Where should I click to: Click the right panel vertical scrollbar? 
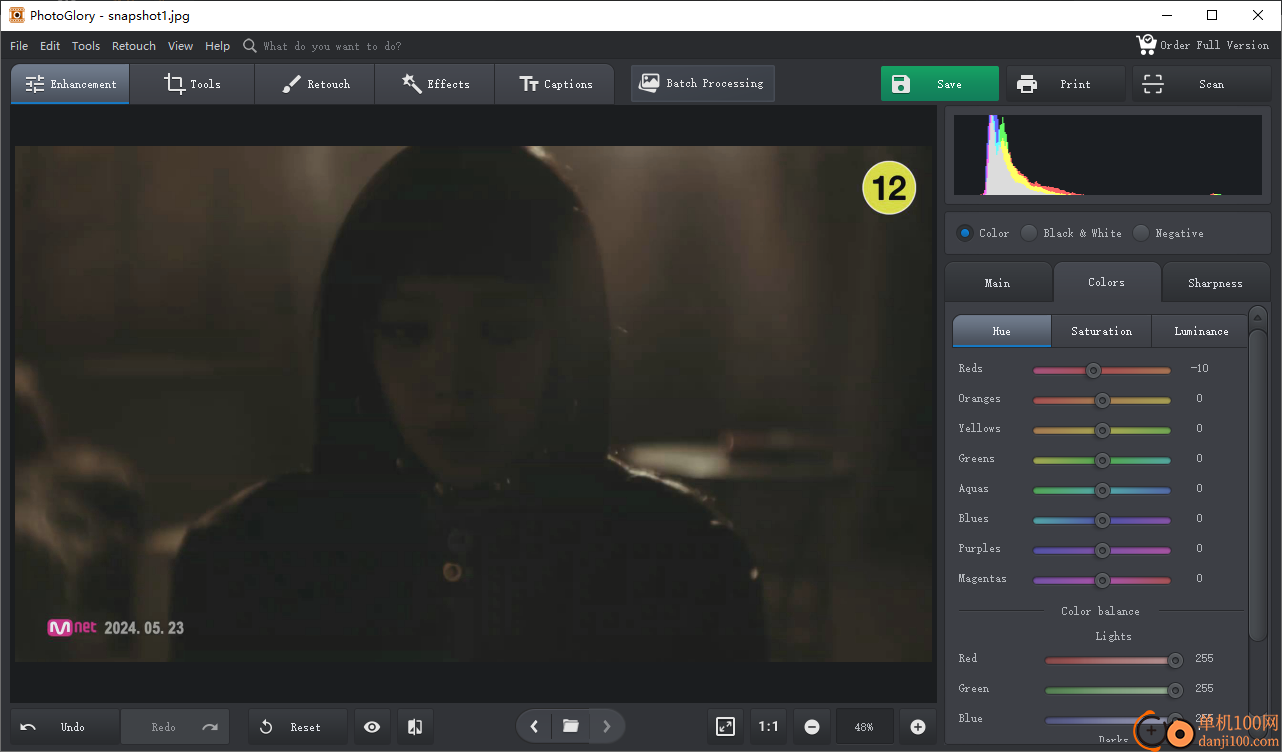tap(1258, 485)
